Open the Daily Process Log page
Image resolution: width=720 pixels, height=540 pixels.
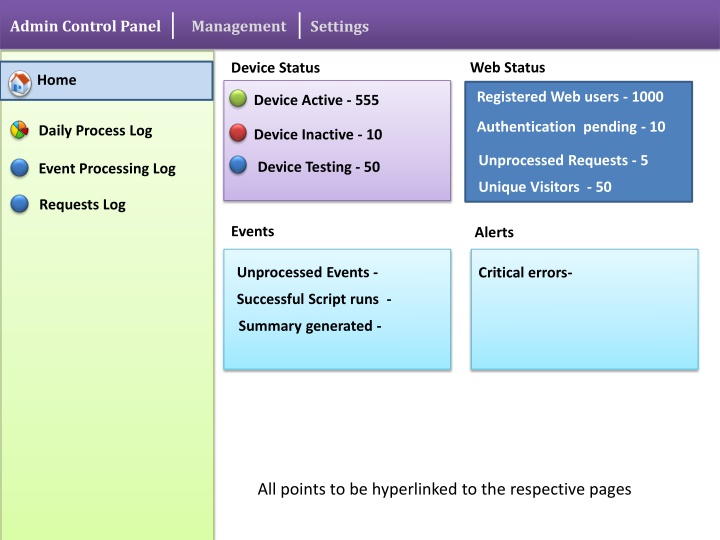[x=95, y=130]
